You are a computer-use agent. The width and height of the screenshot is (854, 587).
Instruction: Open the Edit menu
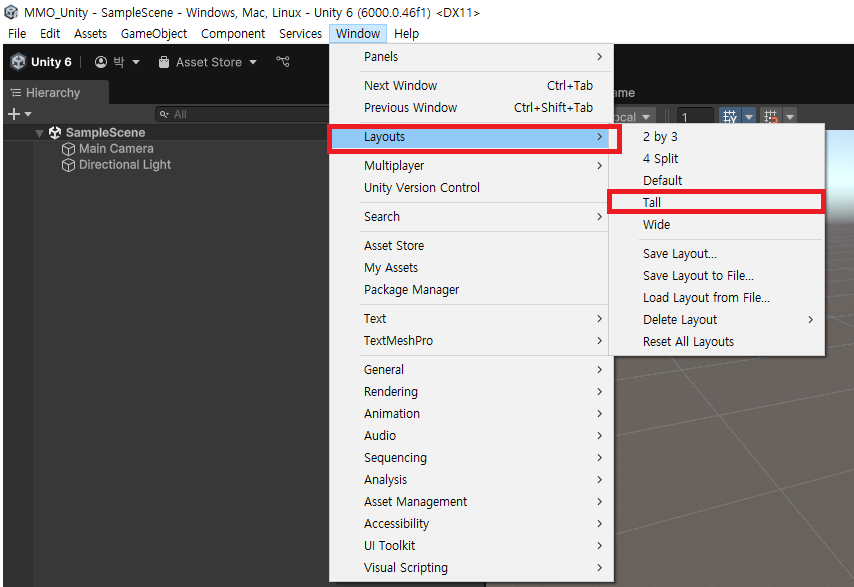click(50, 34)
